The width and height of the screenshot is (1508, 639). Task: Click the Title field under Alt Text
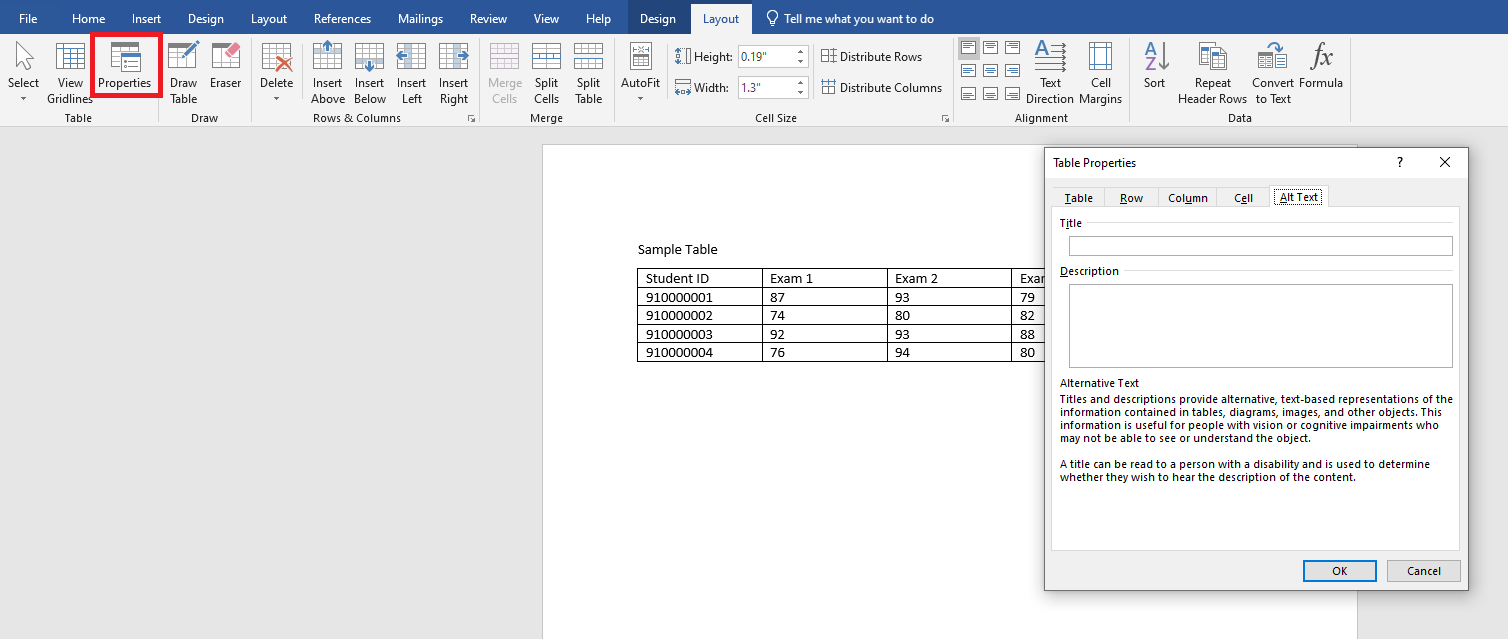point(1259,245)
